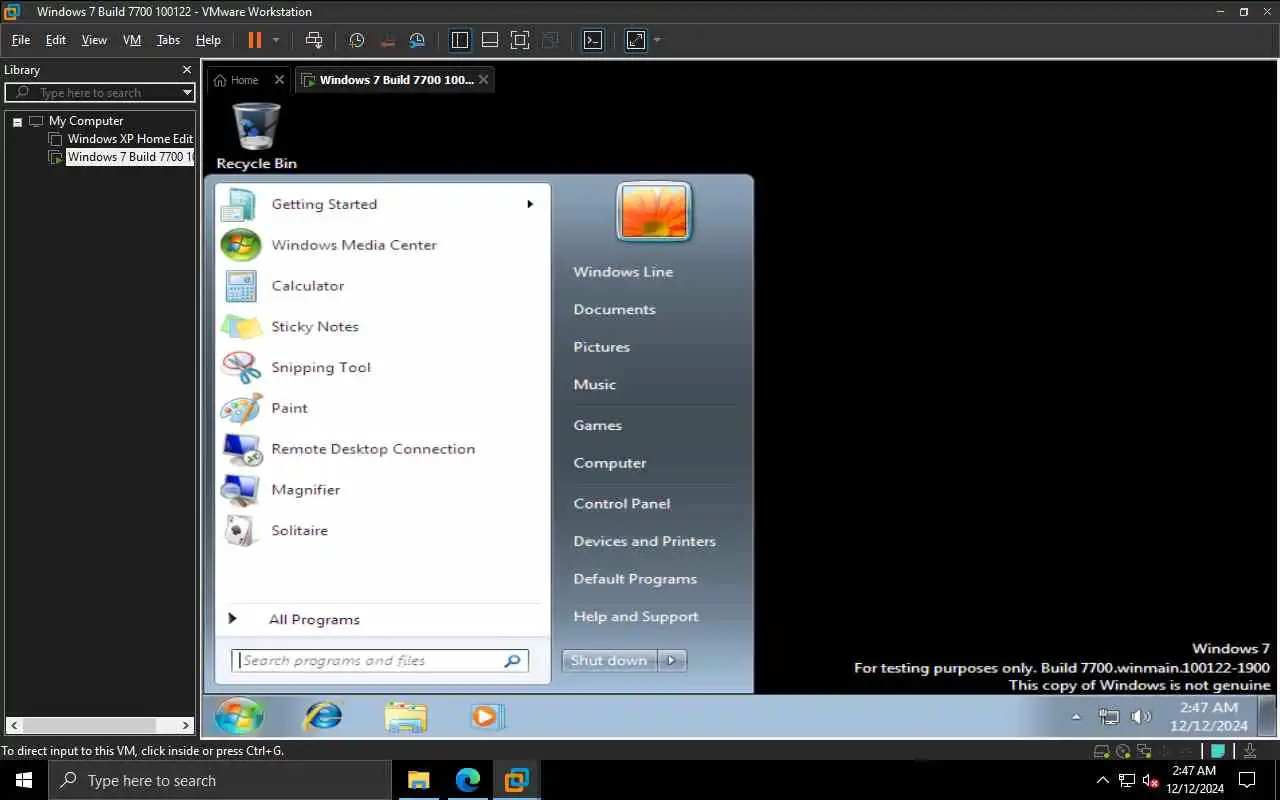This screenshot has height=800, width=1280.
Task: Open Help and Support
Action: tap(635, 617)
